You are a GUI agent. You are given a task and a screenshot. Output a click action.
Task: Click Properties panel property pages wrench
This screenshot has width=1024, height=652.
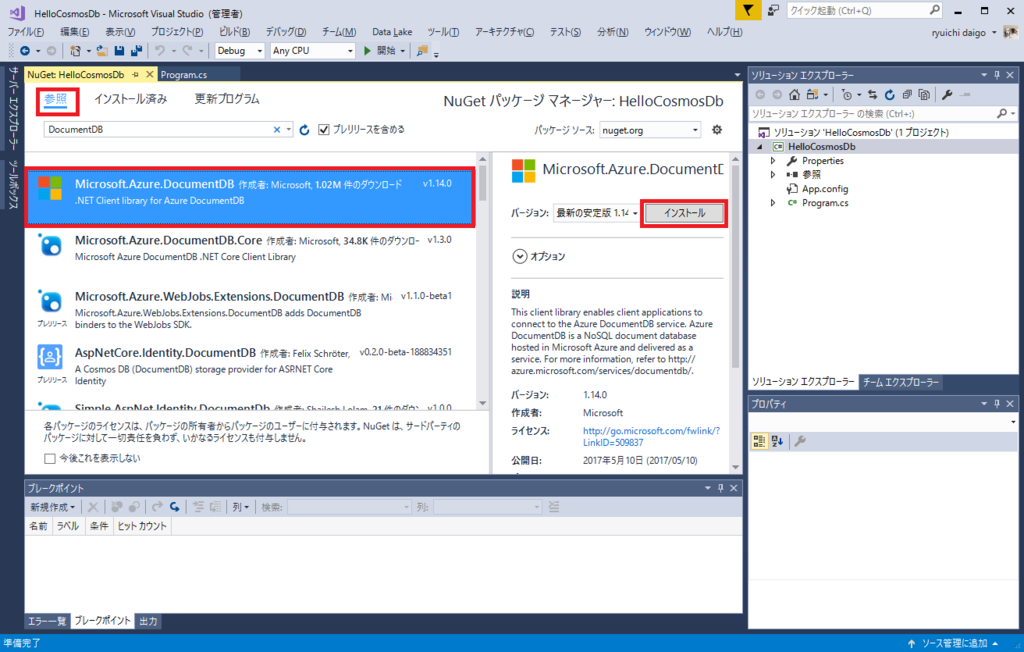point(800,441)
